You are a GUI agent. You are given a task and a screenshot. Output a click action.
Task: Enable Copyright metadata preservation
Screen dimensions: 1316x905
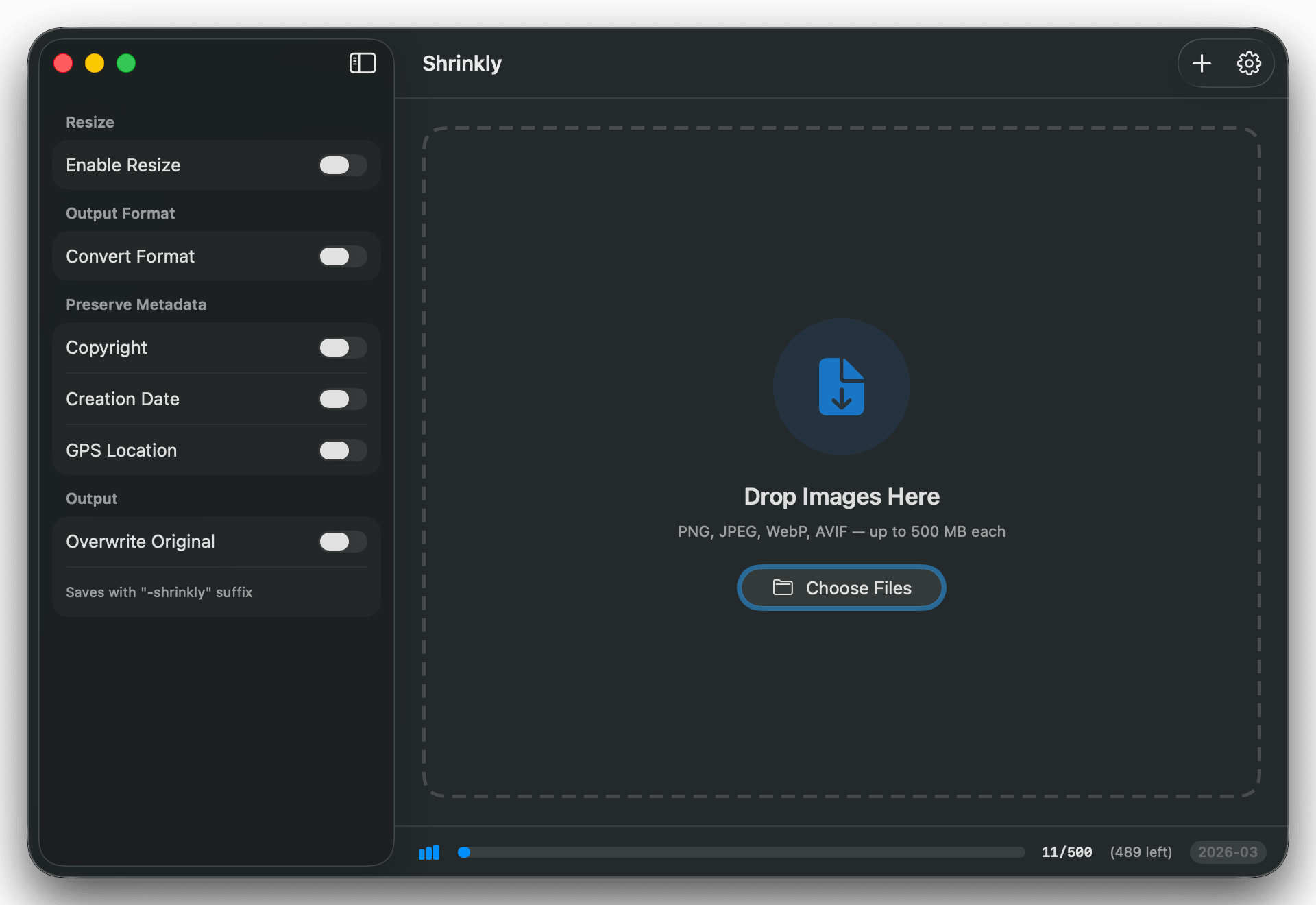click(x=343, y=348)
